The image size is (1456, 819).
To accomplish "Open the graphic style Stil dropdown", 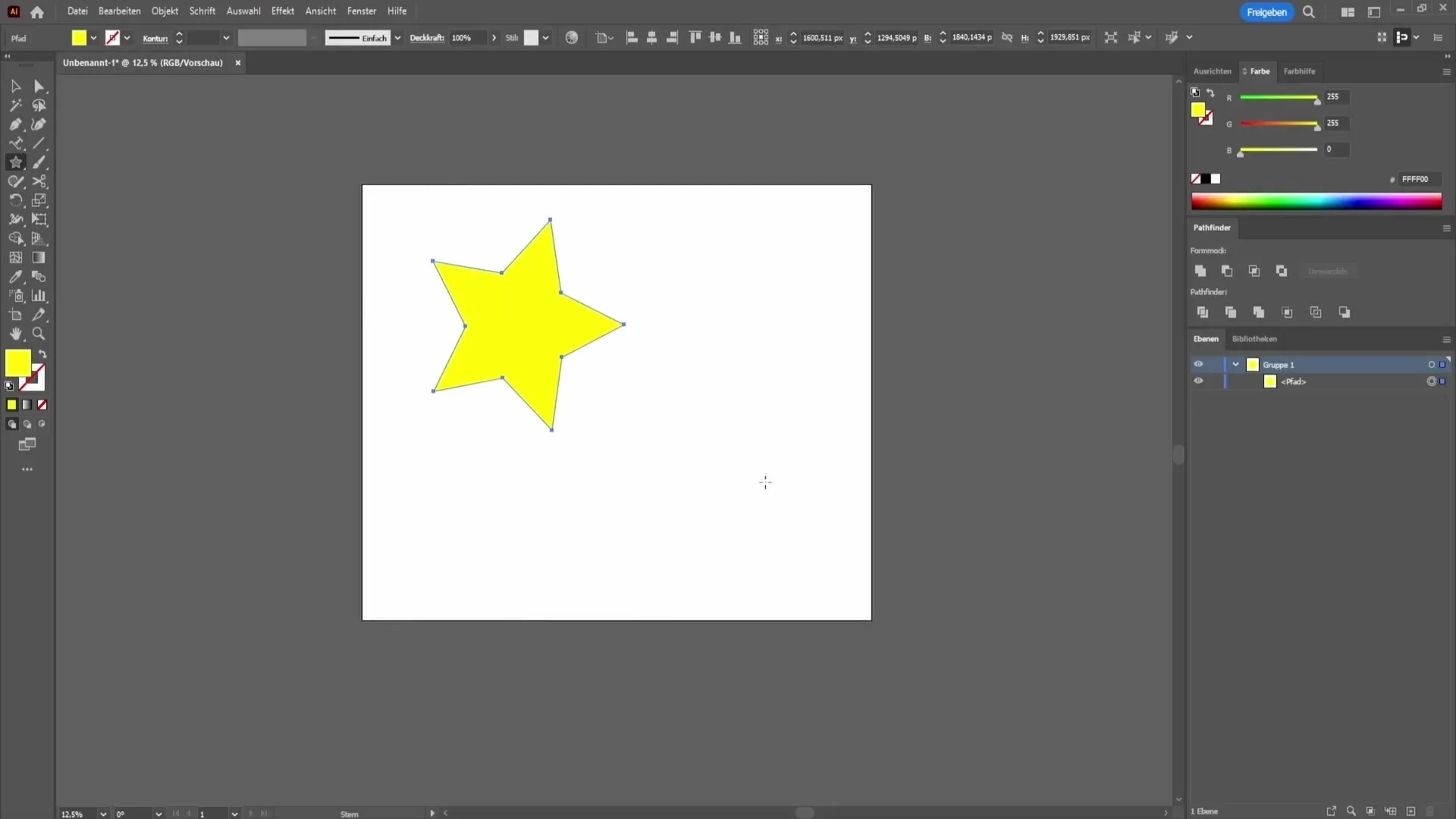I will click(545, 38).
